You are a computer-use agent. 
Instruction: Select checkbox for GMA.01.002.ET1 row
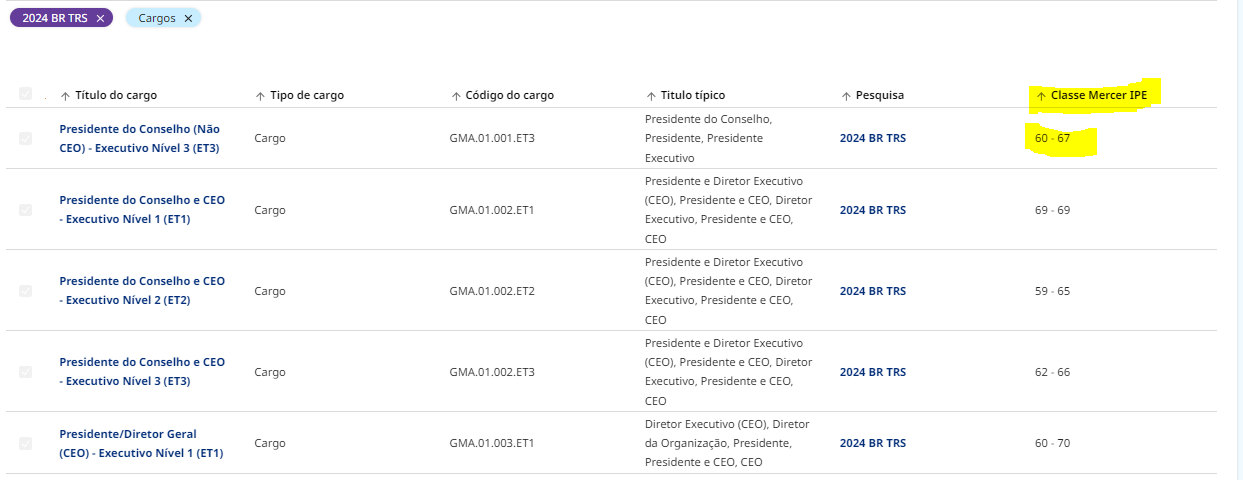26,210
